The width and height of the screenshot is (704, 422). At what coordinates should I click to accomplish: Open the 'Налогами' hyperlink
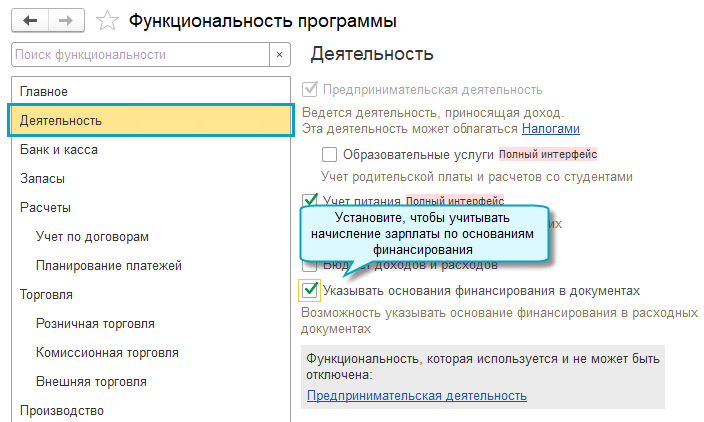[550, 129]
